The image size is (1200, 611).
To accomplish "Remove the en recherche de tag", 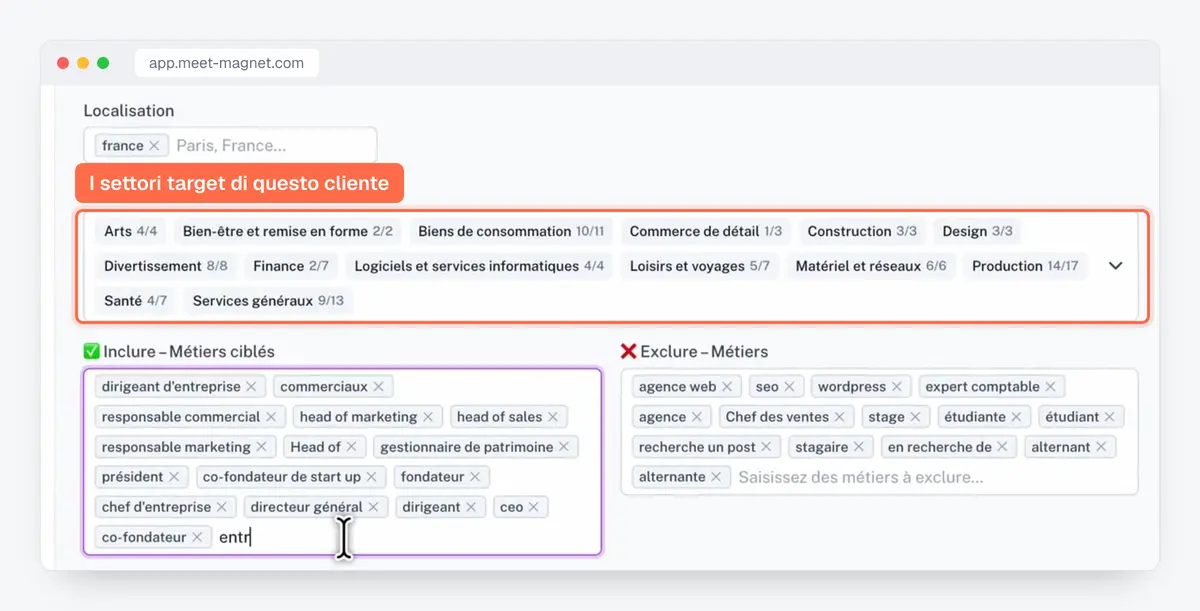I will click(1002, 447).
